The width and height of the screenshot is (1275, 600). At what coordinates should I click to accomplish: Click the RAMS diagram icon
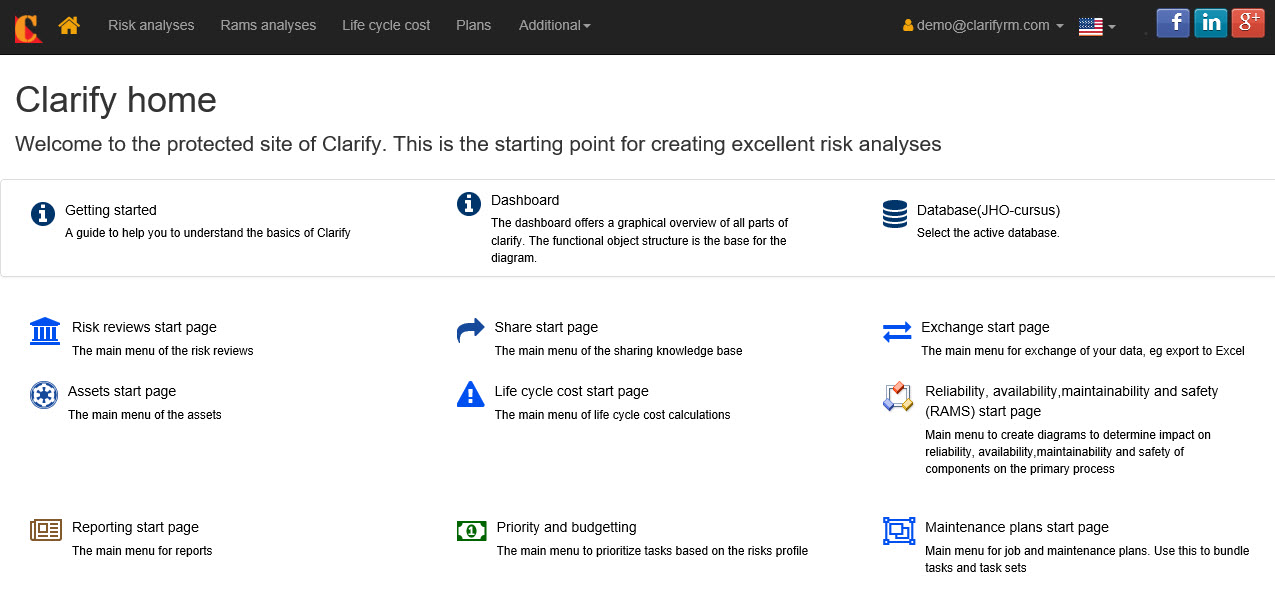coord(898,397)
